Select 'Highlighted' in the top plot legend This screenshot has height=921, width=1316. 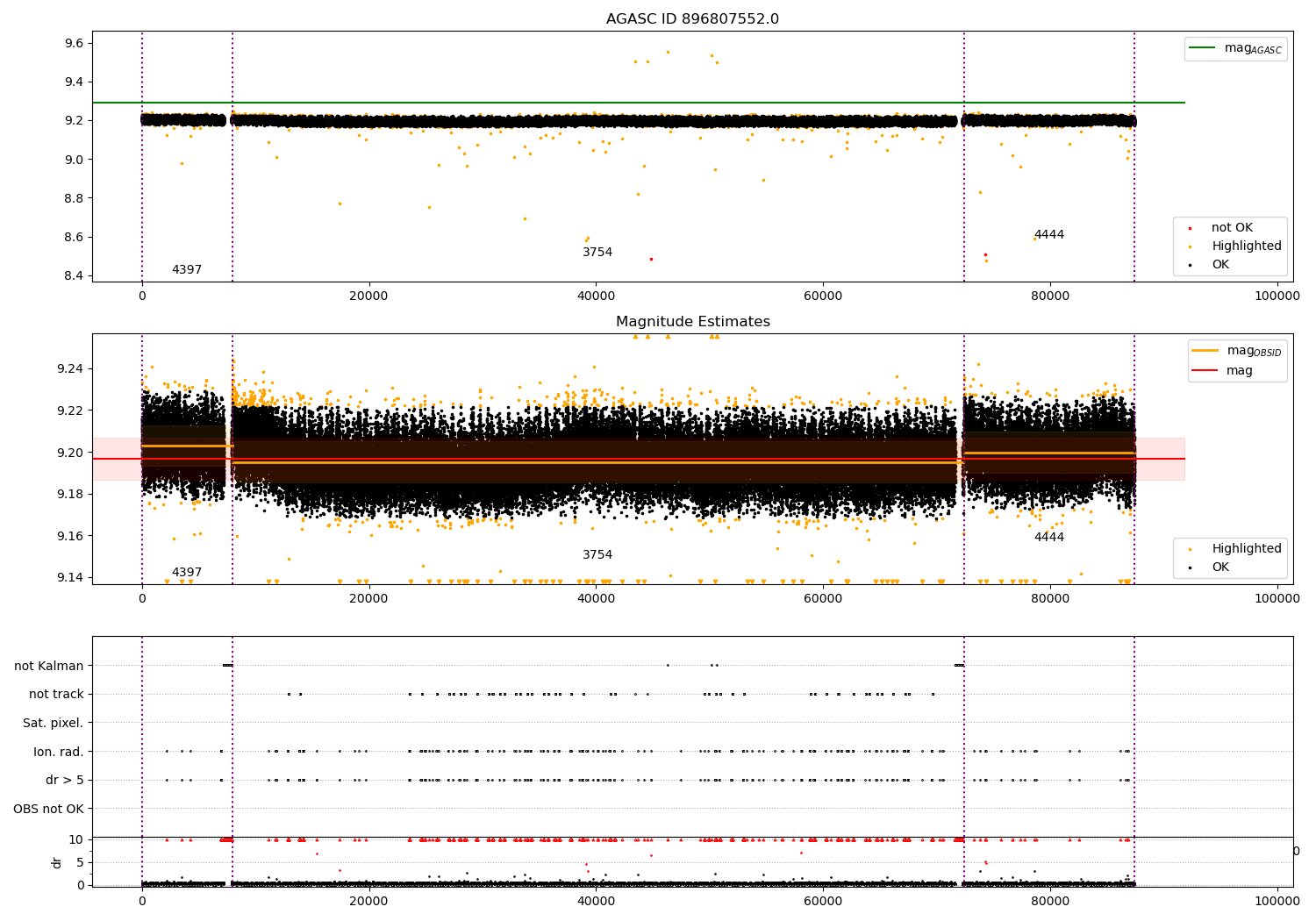coord(1247,246)
